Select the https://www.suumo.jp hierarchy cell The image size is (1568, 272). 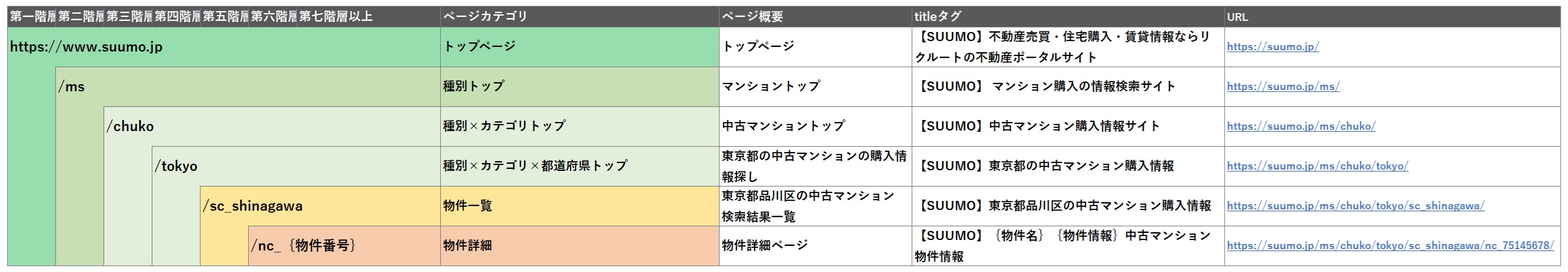(87, 47)
